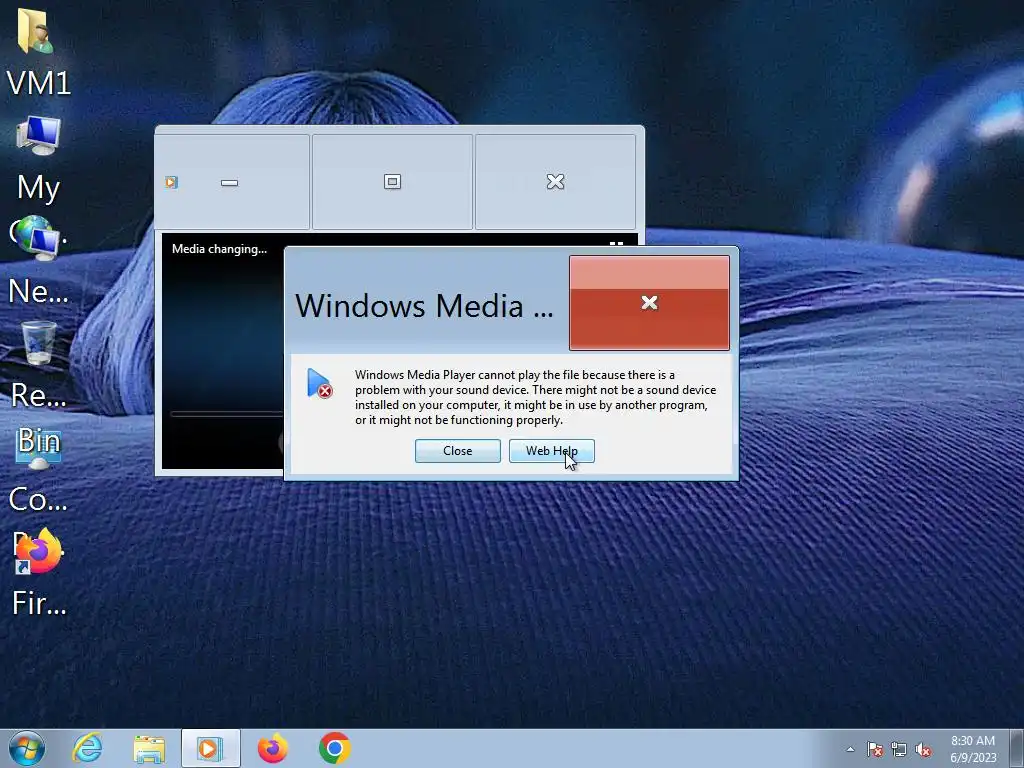Click the error message text in dialog
This screenshot has width=1024, height=768.
536,397
